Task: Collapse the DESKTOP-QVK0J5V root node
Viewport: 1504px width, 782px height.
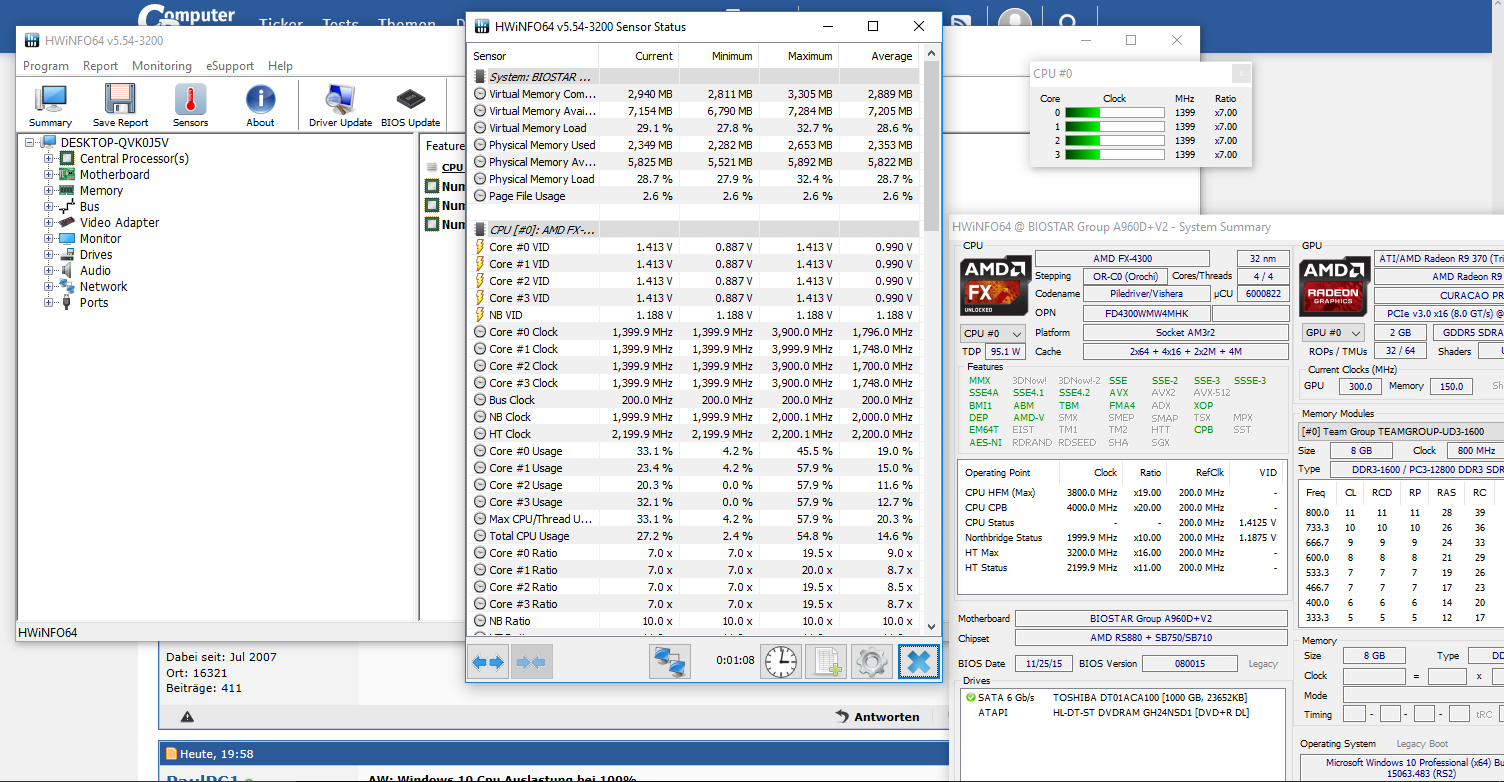Action: pyautogui.click(x=30, y=142)
